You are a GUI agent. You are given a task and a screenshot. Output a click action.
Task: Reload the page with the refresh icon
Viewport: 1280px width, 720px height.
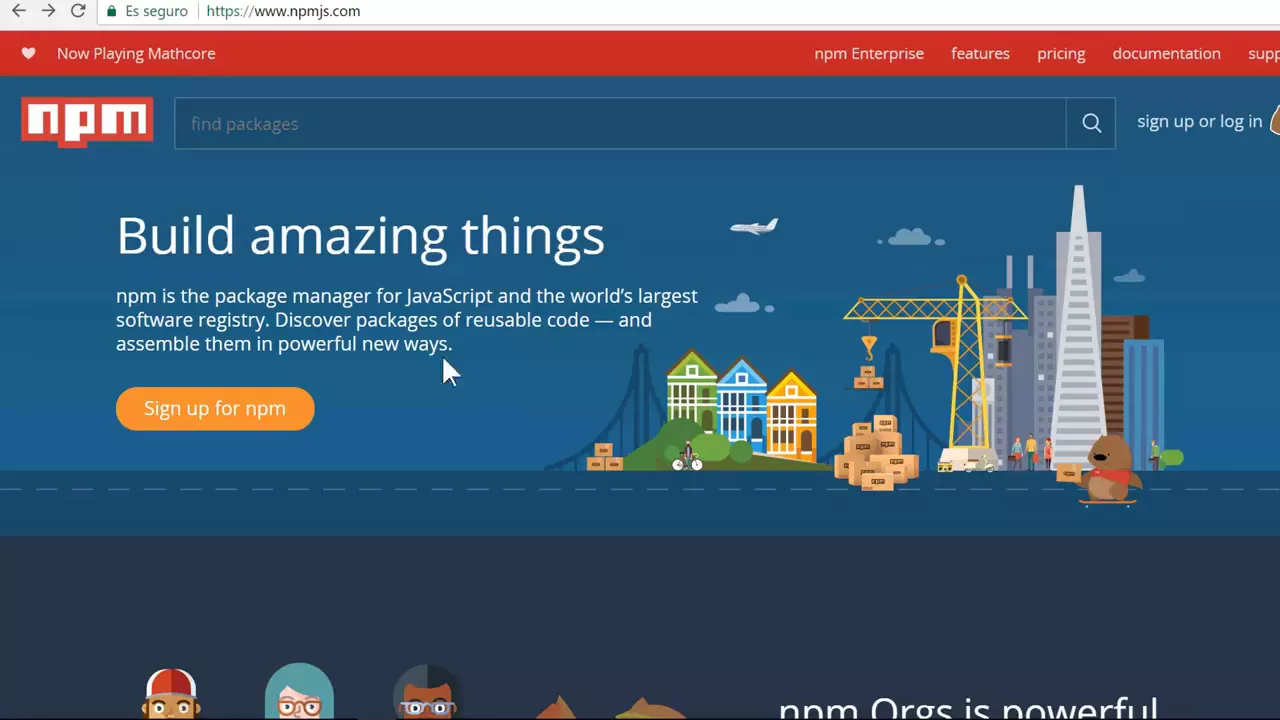click(x=78, y=11)
